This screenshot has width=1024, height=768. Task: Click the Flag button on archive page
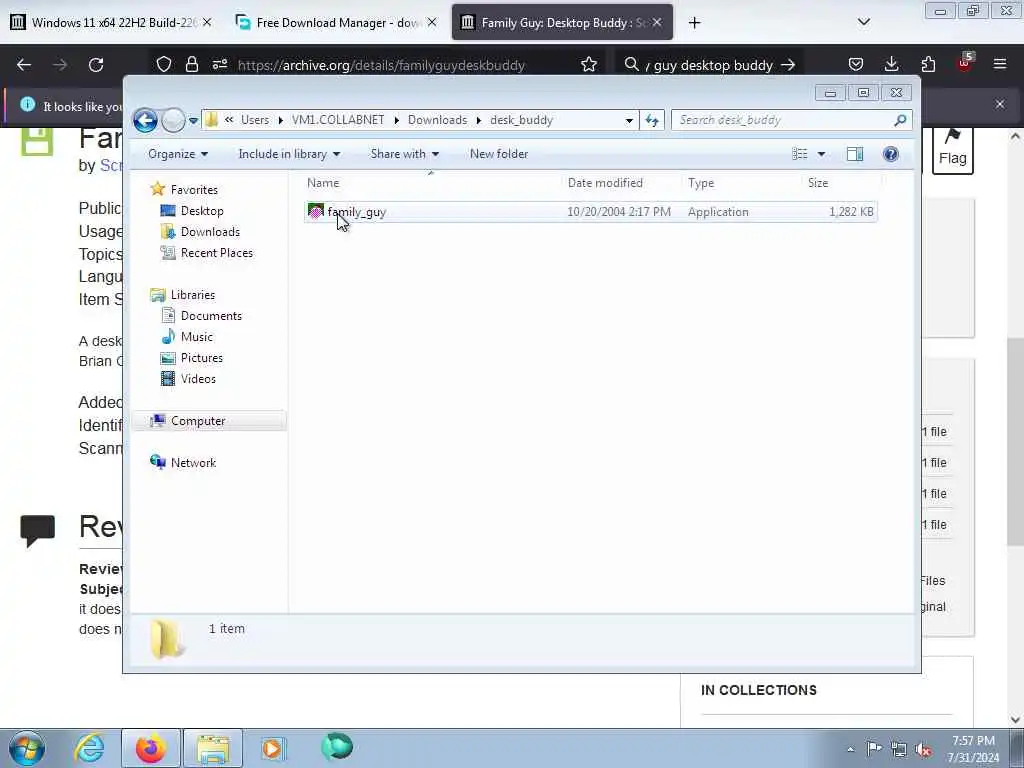click(953, 150)
